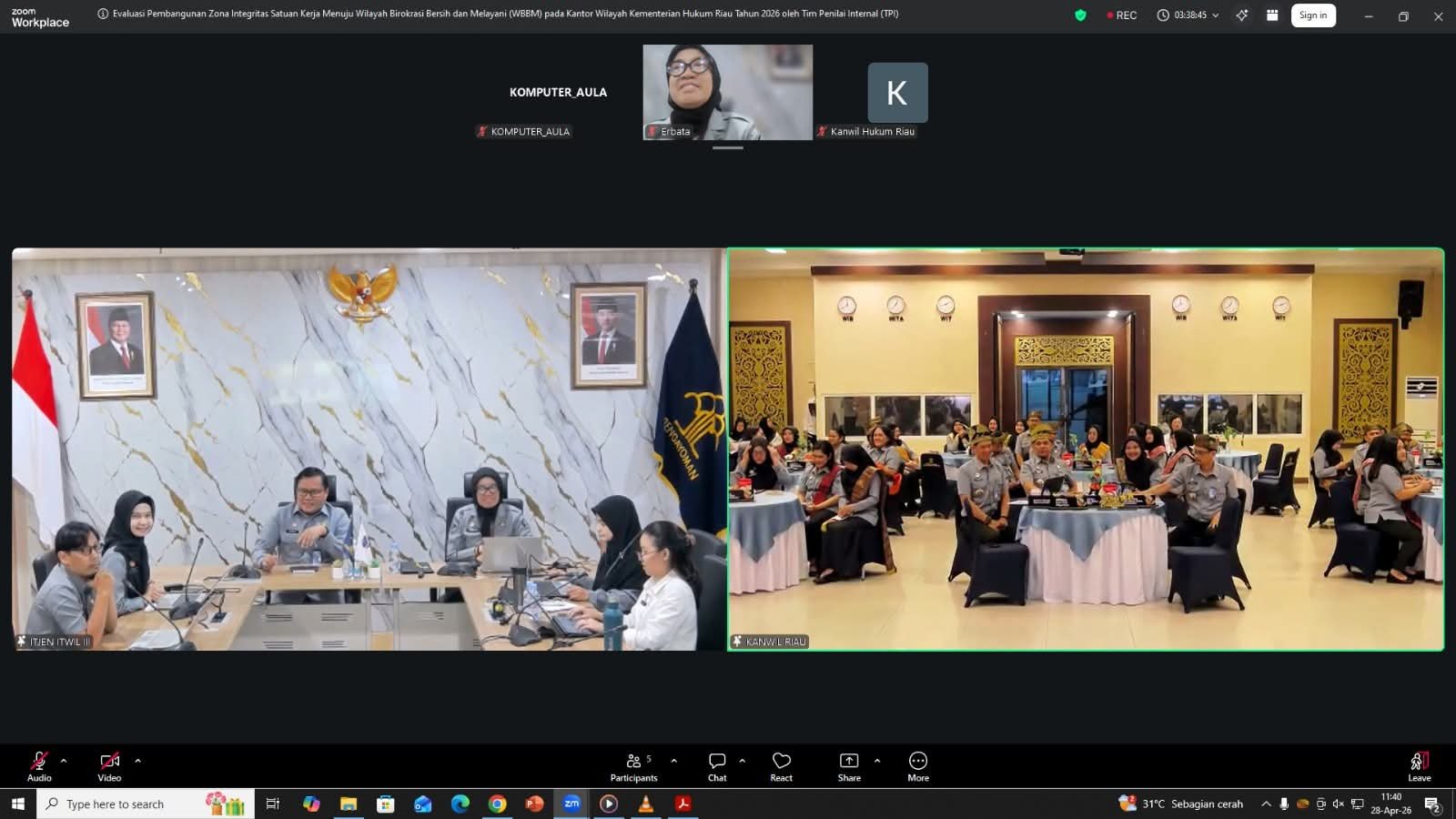Start camera using the Video button
The width and height of the screenshot is (1456, 819).
tap(109, 765)
